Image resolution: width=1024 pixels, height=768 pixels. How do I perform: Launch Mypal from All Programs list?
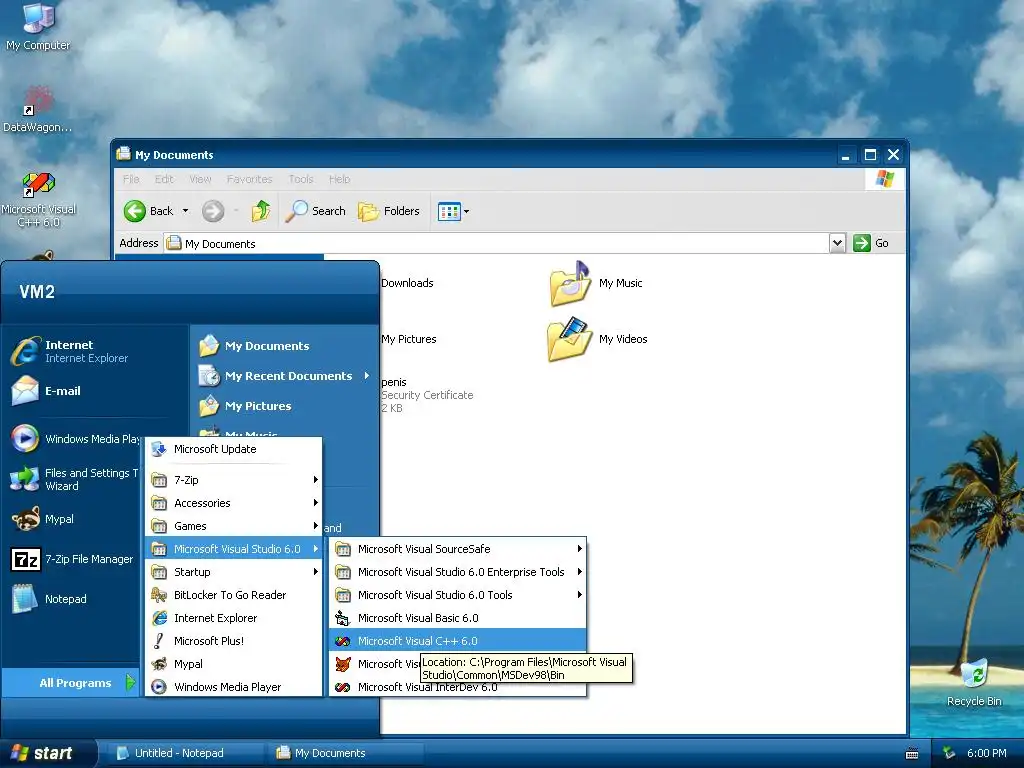[234, 664]
